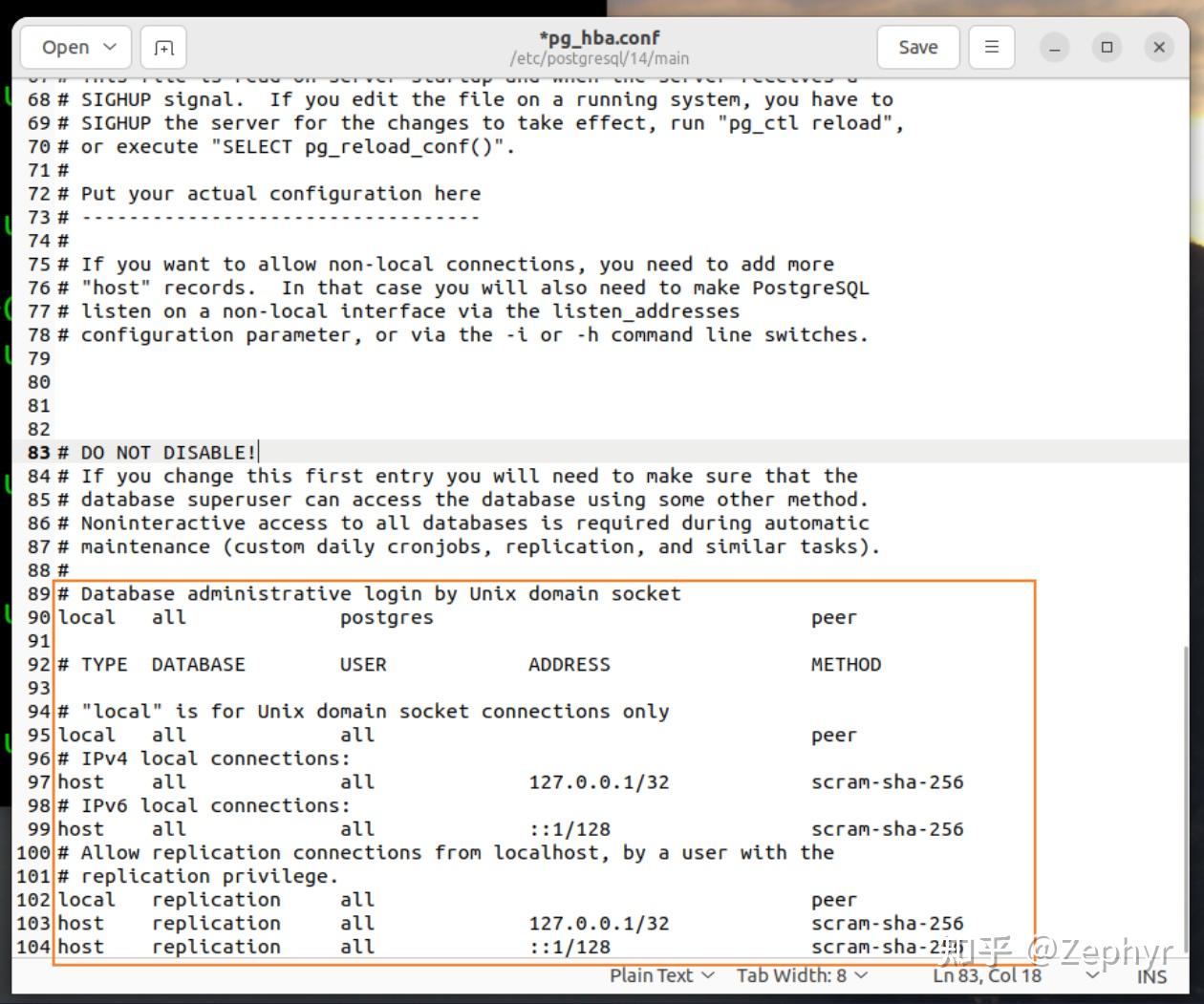Toggle insert/overwrite mode via INS
The height and width of the screenshot is (1004, 1204).
(1151, 976)
